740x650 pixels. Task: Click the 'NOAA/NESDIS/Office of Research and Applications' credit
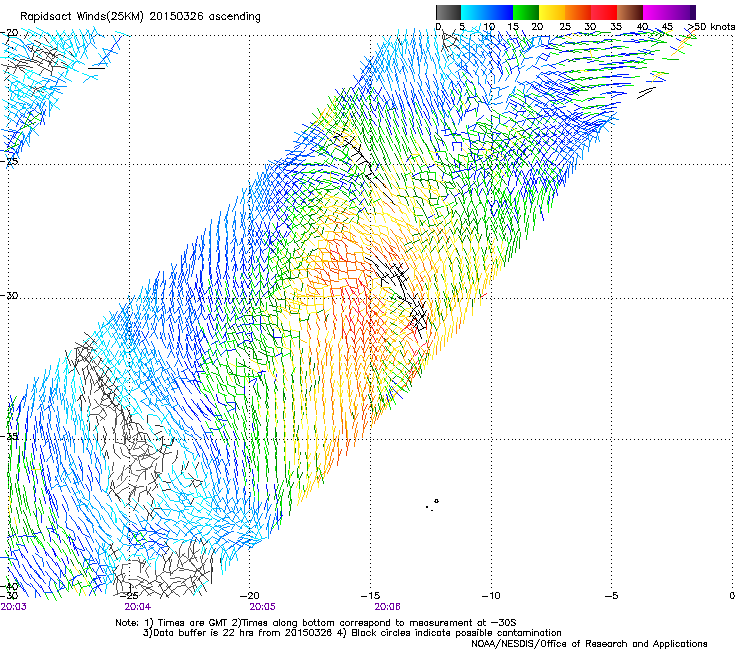pyautogui.click(x=589, y=644)
